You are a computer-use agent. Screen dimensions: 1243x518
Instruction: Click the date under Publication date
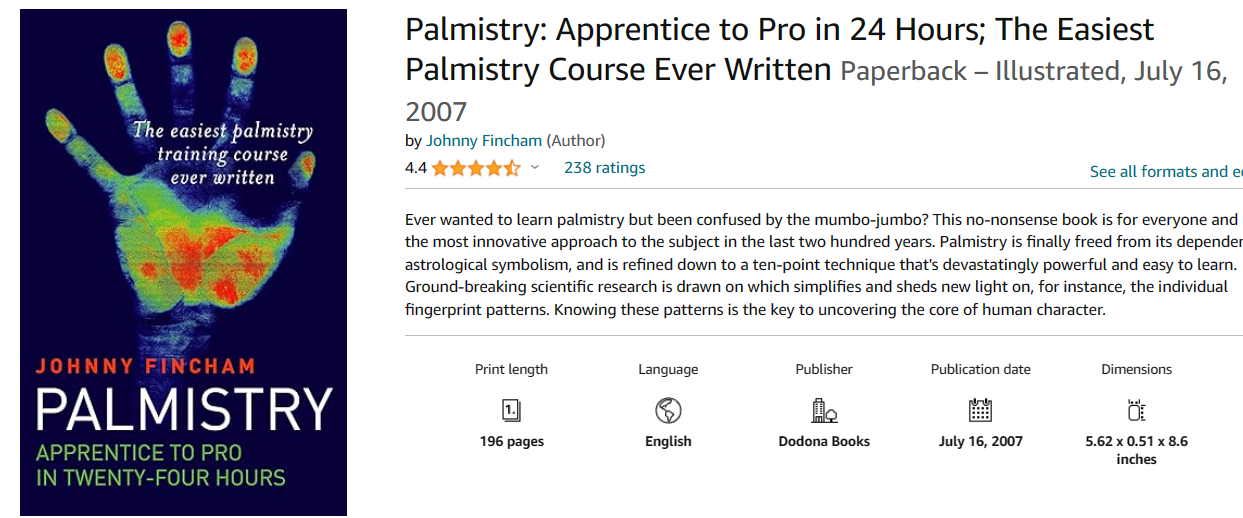[980, 441]
